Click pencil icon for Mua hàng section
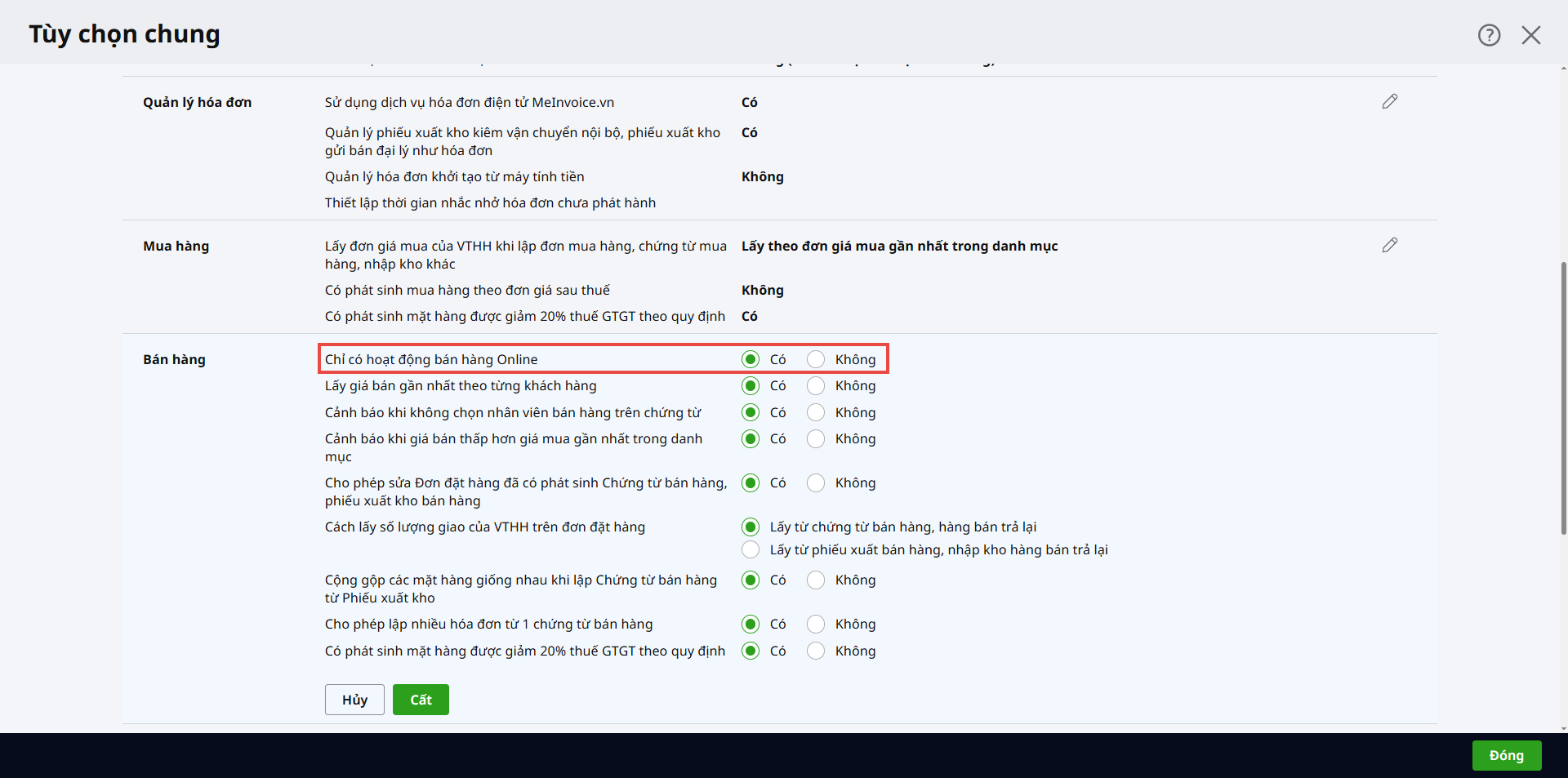 point(1389,245)
